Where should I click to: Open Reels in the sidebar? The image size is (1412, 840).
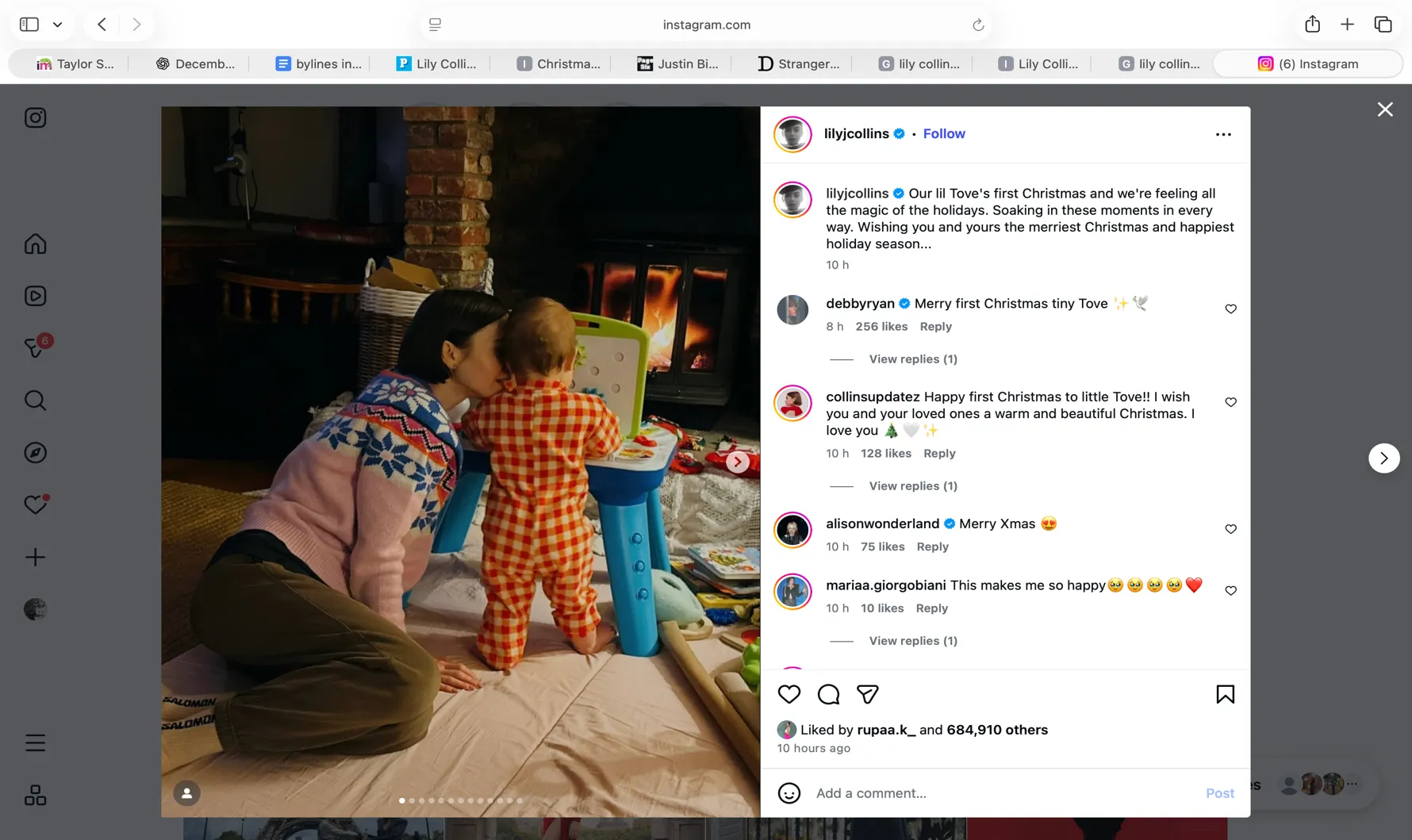[x=35, y=296]
